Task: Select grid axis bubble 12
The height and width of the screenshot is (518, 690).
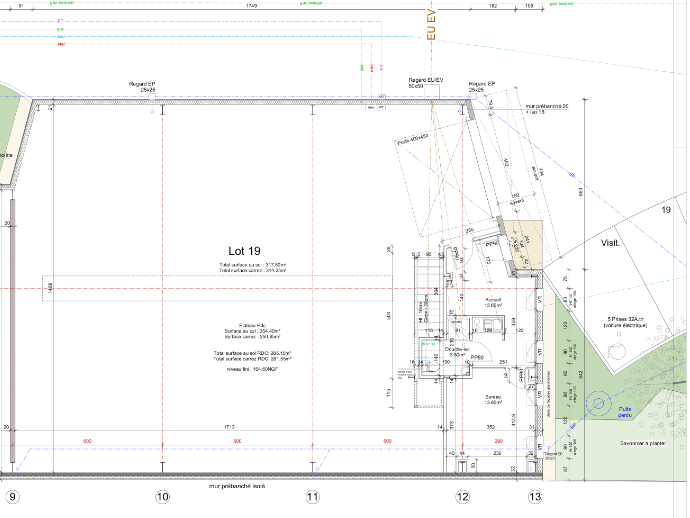Action: tap(462, 497)
